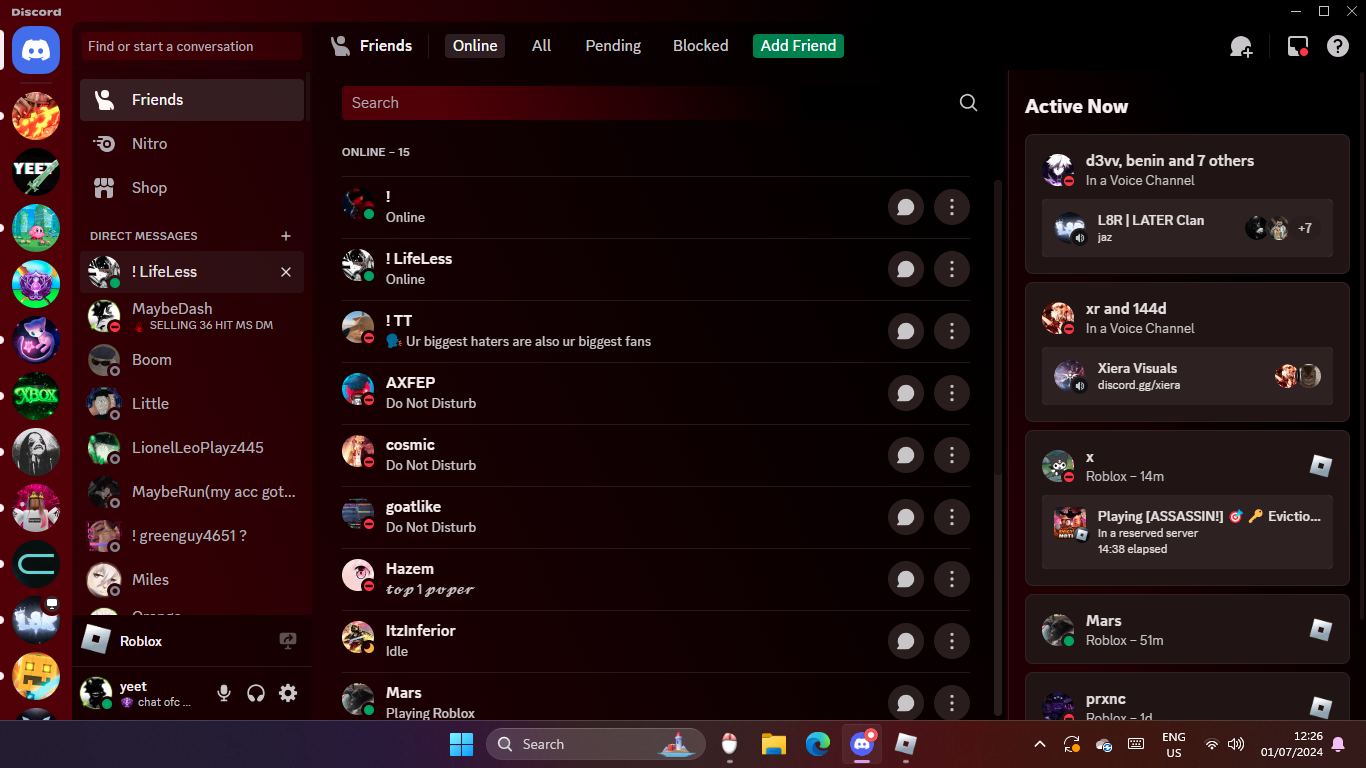Message ItzInferior using the chat icon

[x=906, y=641]
